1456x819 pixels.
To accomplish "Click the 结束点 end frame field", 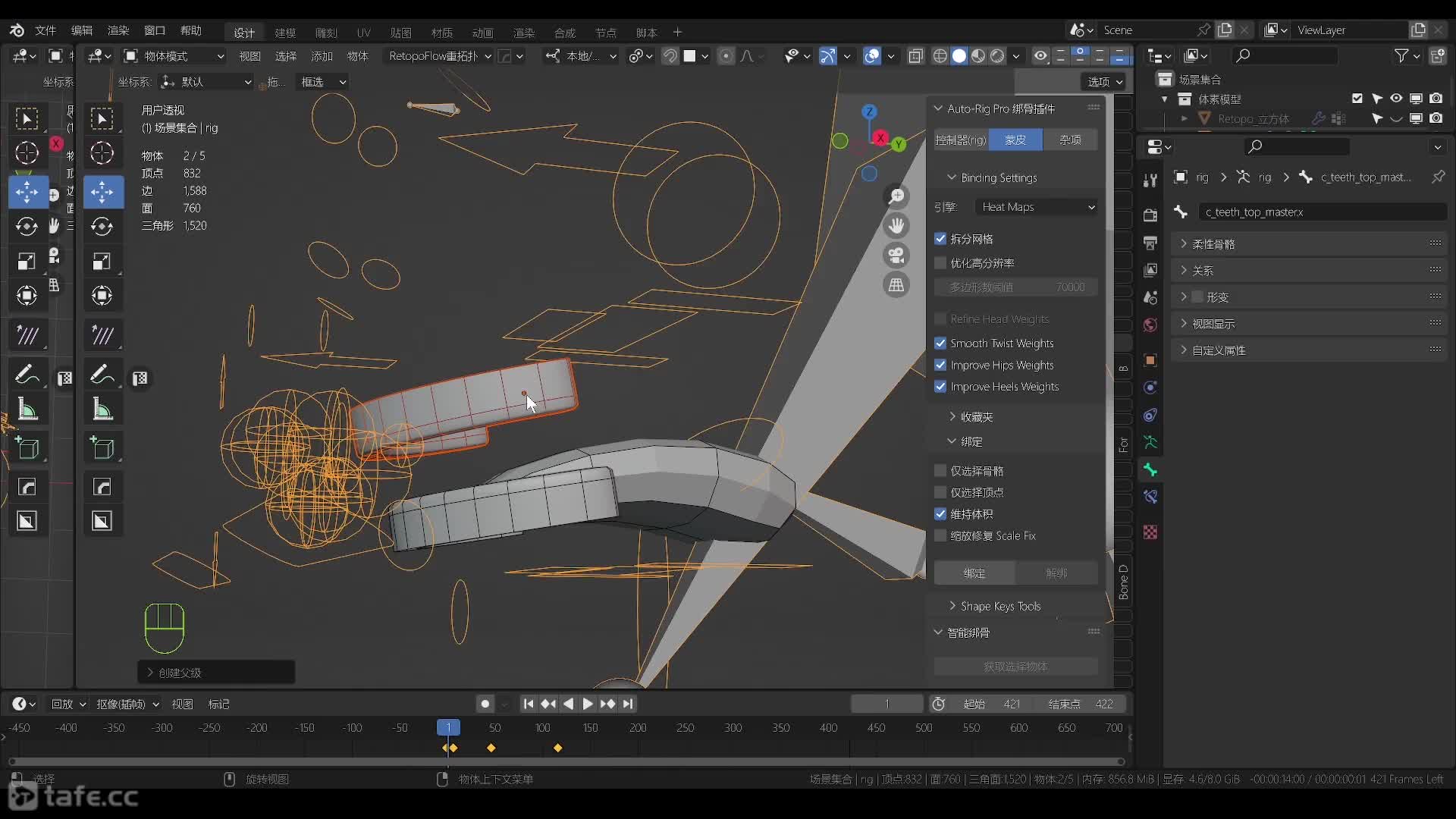I will [1081, 704].
